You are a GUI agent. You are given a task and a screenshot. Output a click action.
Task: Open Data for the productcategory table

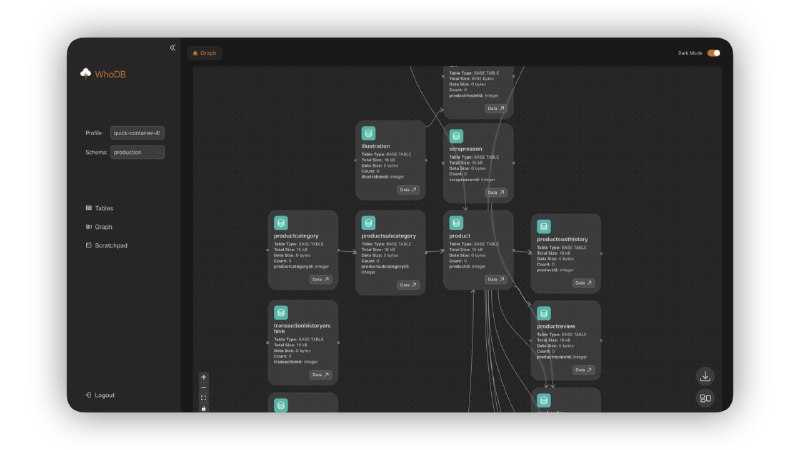coord(321,280)
